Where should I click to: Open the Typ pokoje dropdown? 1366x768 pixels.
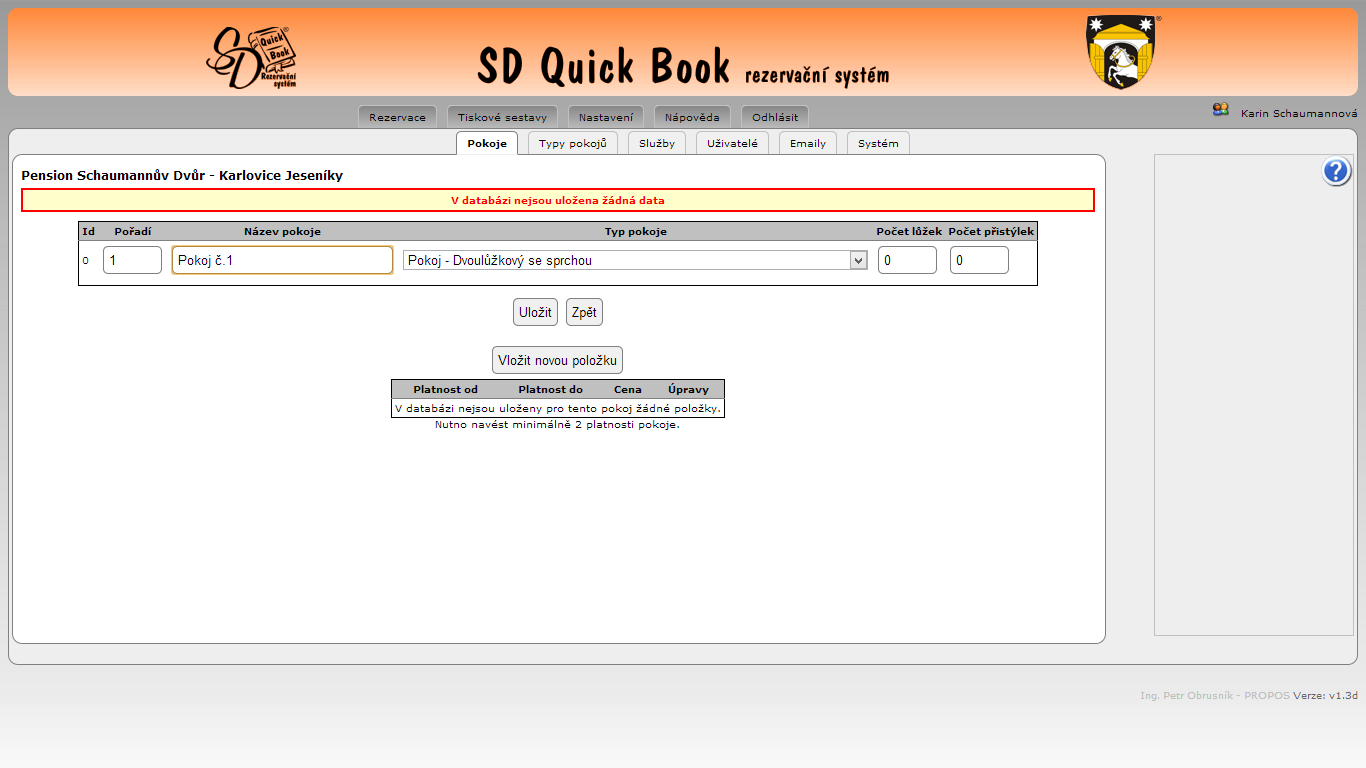coord(635,260)
